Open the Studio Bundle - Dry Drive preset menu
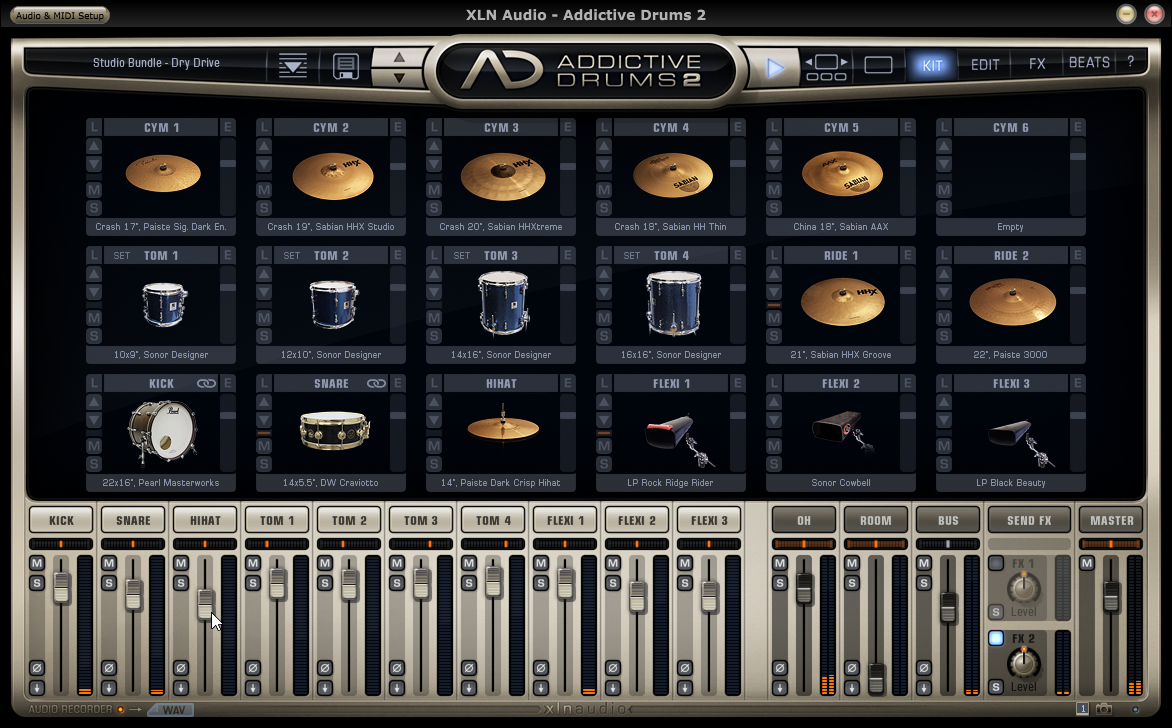 click(156, 63)
